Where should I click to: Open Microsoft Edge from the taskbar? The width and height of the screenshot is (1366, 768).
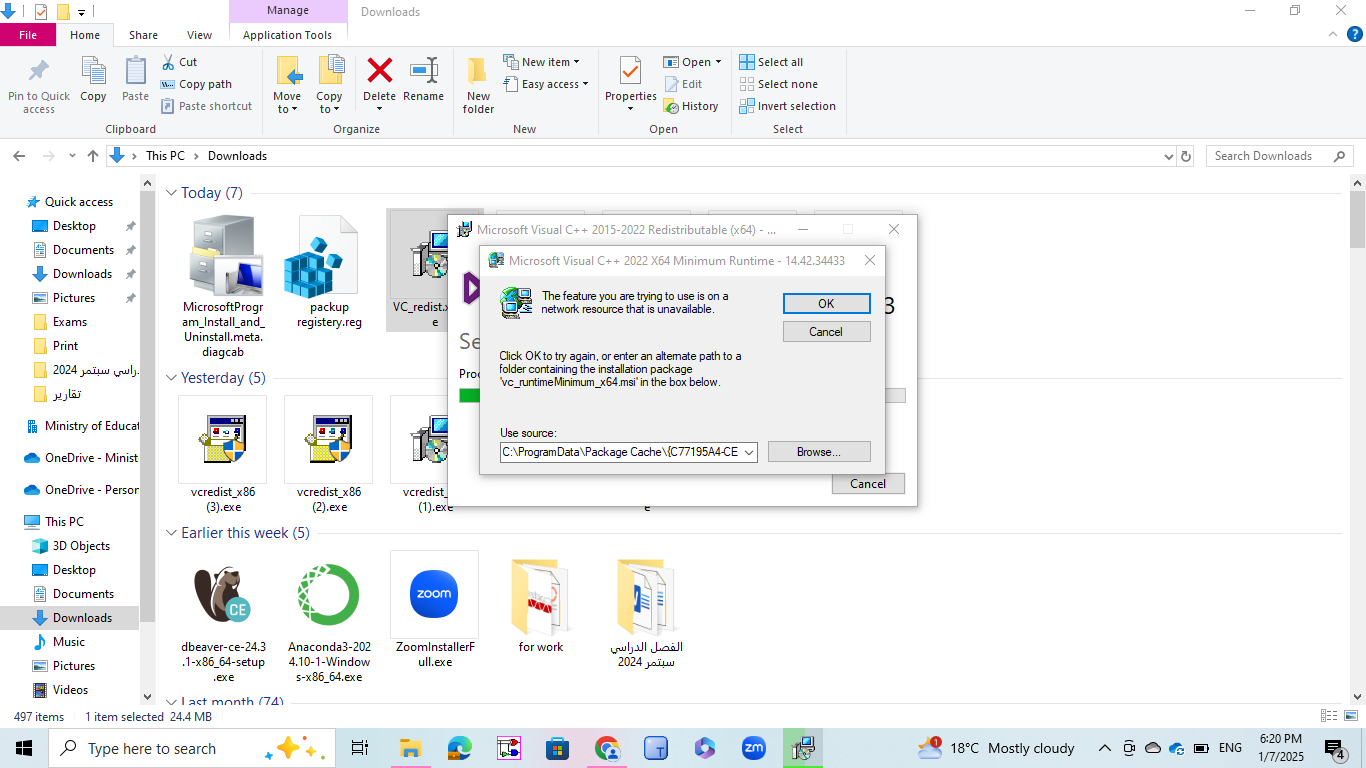tap(459, 748)
